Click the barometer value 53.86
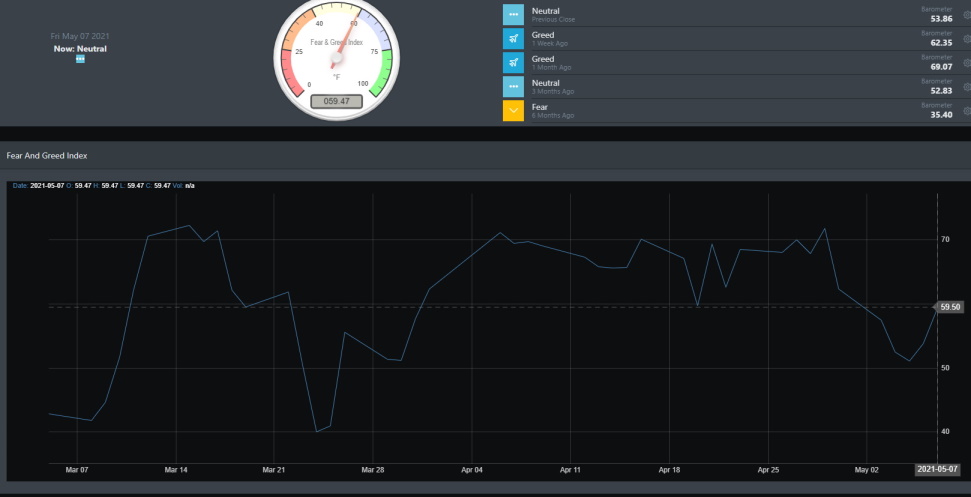 click(x=941, y=19)
